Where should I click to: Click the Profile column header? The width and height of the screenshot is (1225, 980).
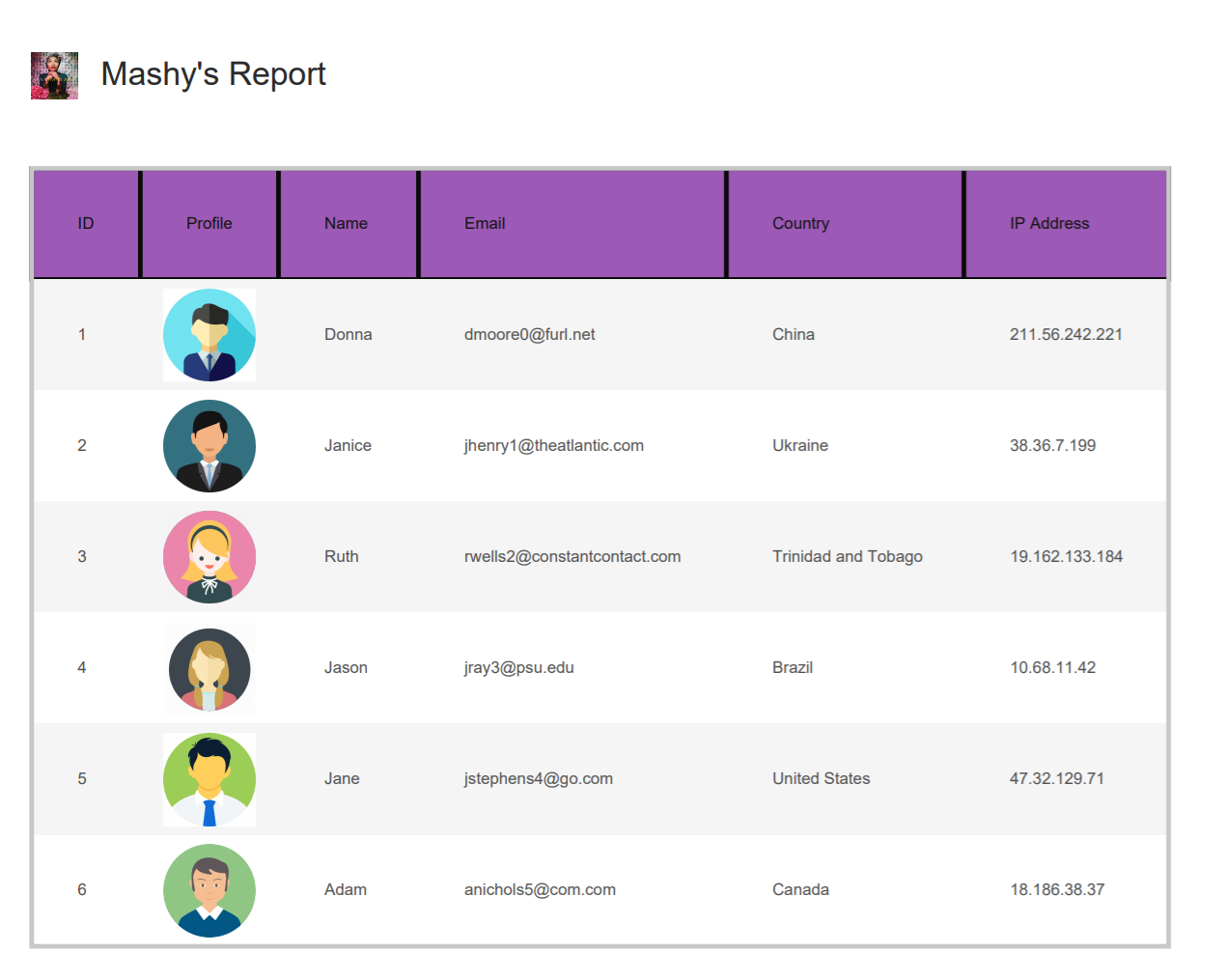209,224
